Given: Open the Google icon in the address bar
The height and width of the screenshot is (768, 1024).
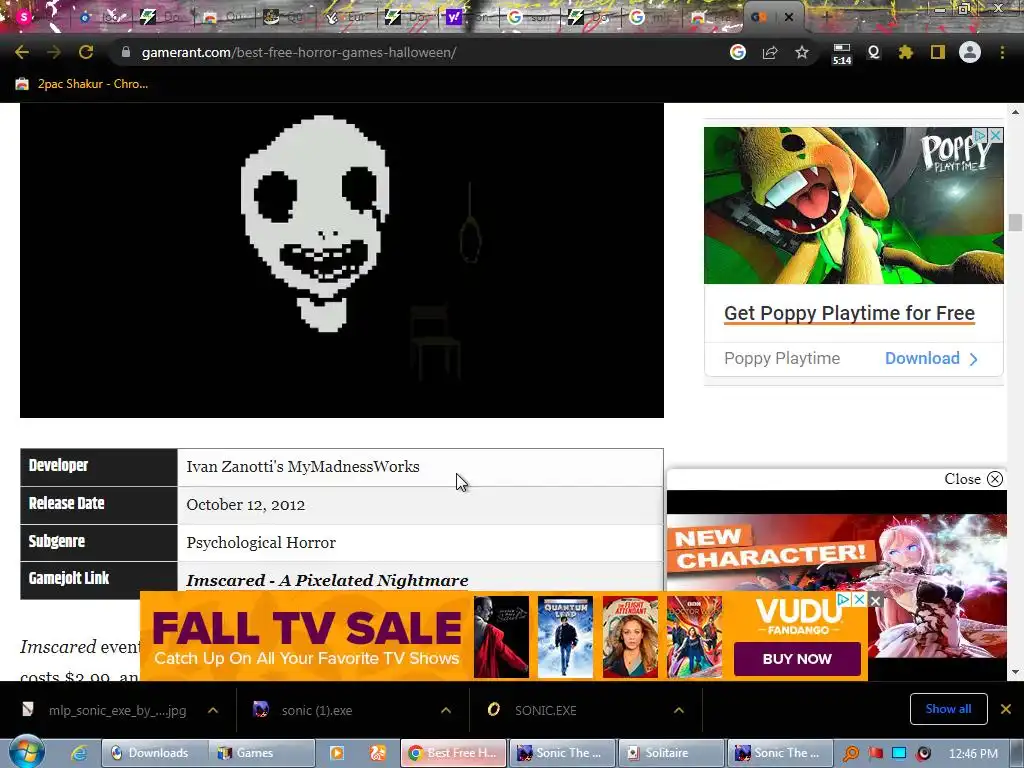Looking at the screenshot, I should pyautogui.click(x=738, y=52).
